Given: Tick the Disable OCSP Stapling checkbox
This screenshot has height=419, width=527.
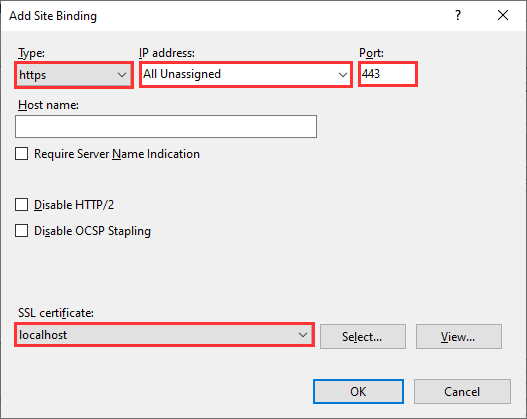Looking at the screenshot, I should click(22, 231).
